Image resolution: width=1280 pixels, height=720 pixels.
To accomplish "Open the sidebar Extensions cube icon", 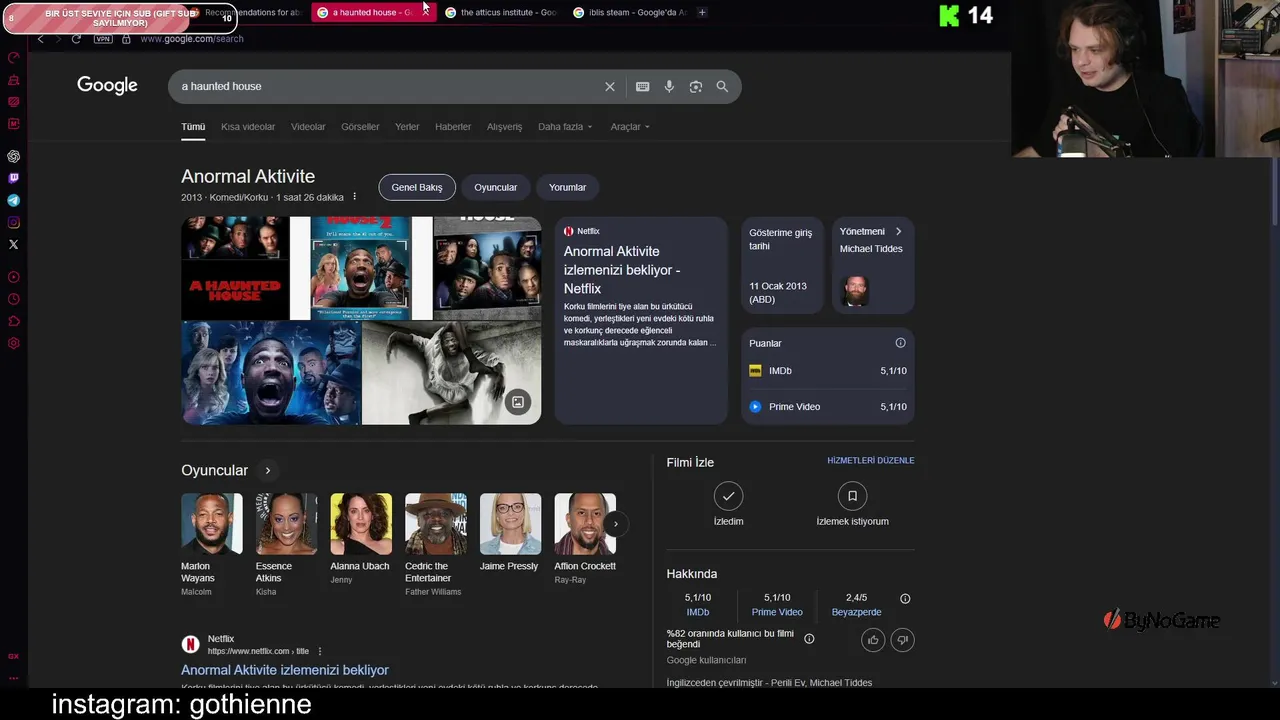I will click(x=13, y=321).
